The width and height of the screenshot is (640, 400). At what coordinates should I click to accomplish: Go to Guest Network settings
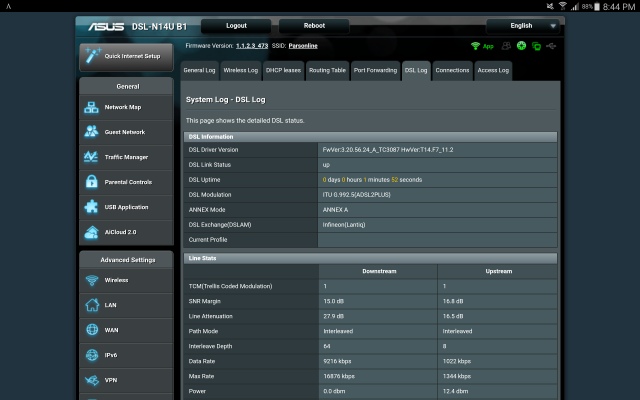(x=124, y=132)
